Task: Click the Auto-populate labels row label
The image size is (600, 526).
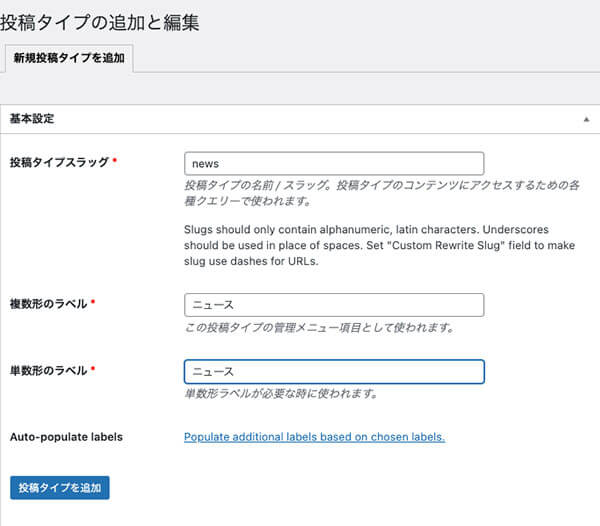Action: (x=66, y=437)
